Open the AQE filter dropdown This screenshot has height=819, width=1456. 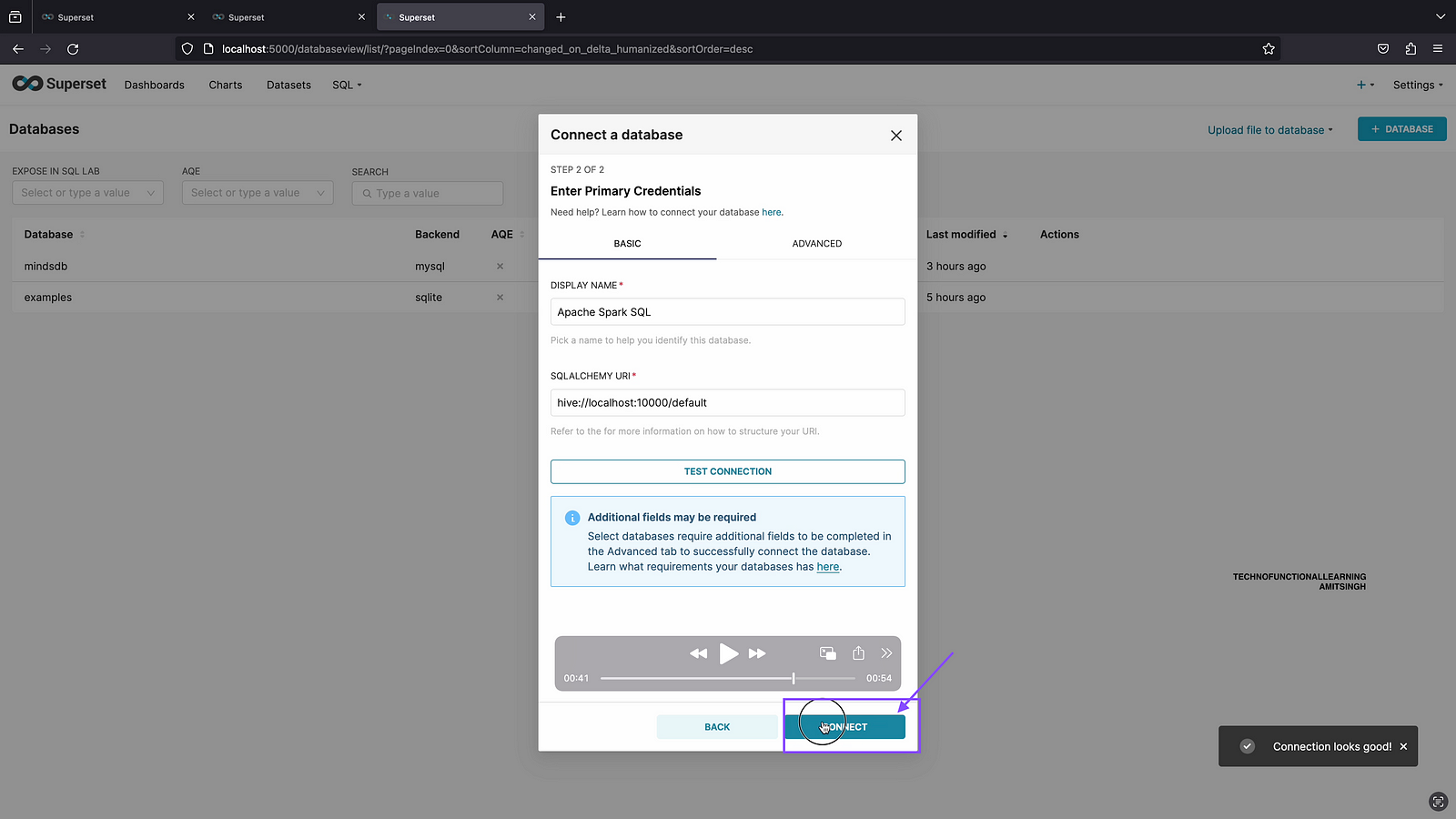tap(258, 193)
